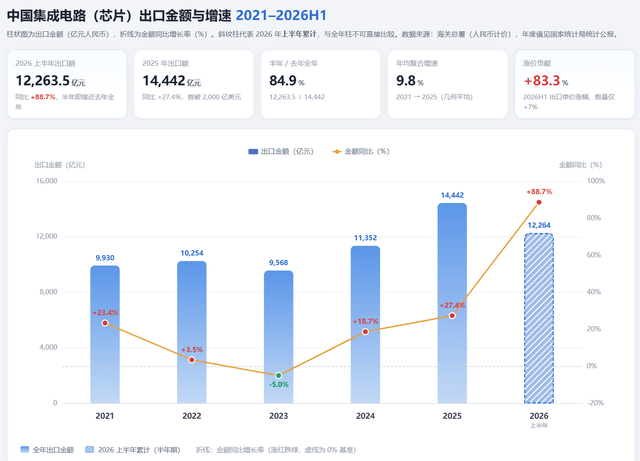
Task: Click the x-axis label 2023
Action: click(278, 416)
